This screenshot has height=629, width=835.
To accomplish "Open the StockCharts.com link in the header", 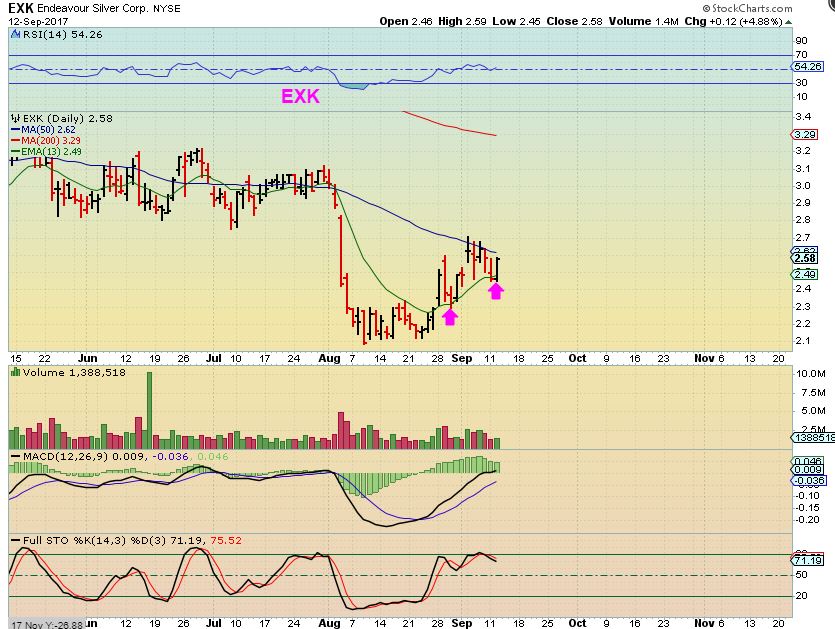I will pyautogui.click(x=747, y=8).
